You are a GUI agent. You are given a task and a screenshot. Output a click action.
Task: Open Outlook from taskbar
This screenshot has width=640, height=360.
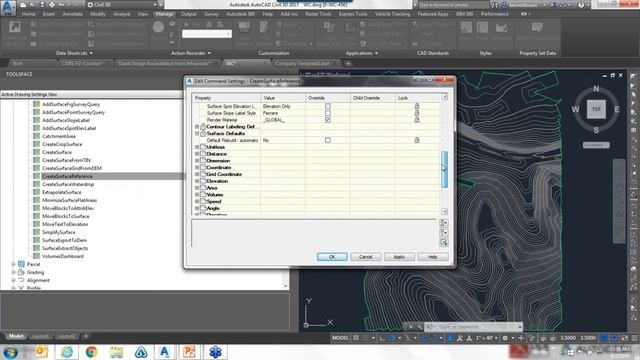(42, 352)
